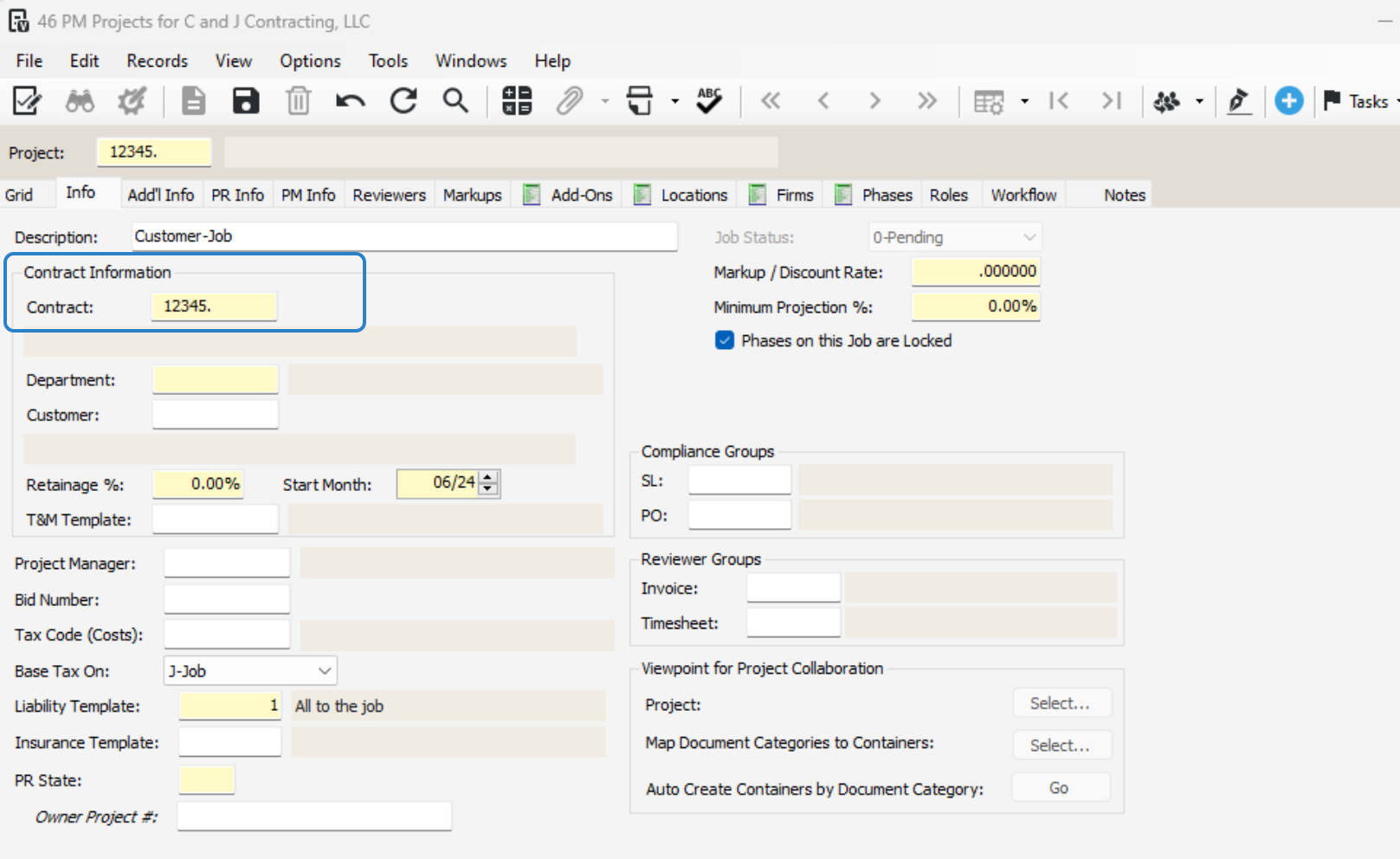This screenshot has height=859, width=1400.
Task: Click the pen edit notes icon
Action: (1239, 101)
